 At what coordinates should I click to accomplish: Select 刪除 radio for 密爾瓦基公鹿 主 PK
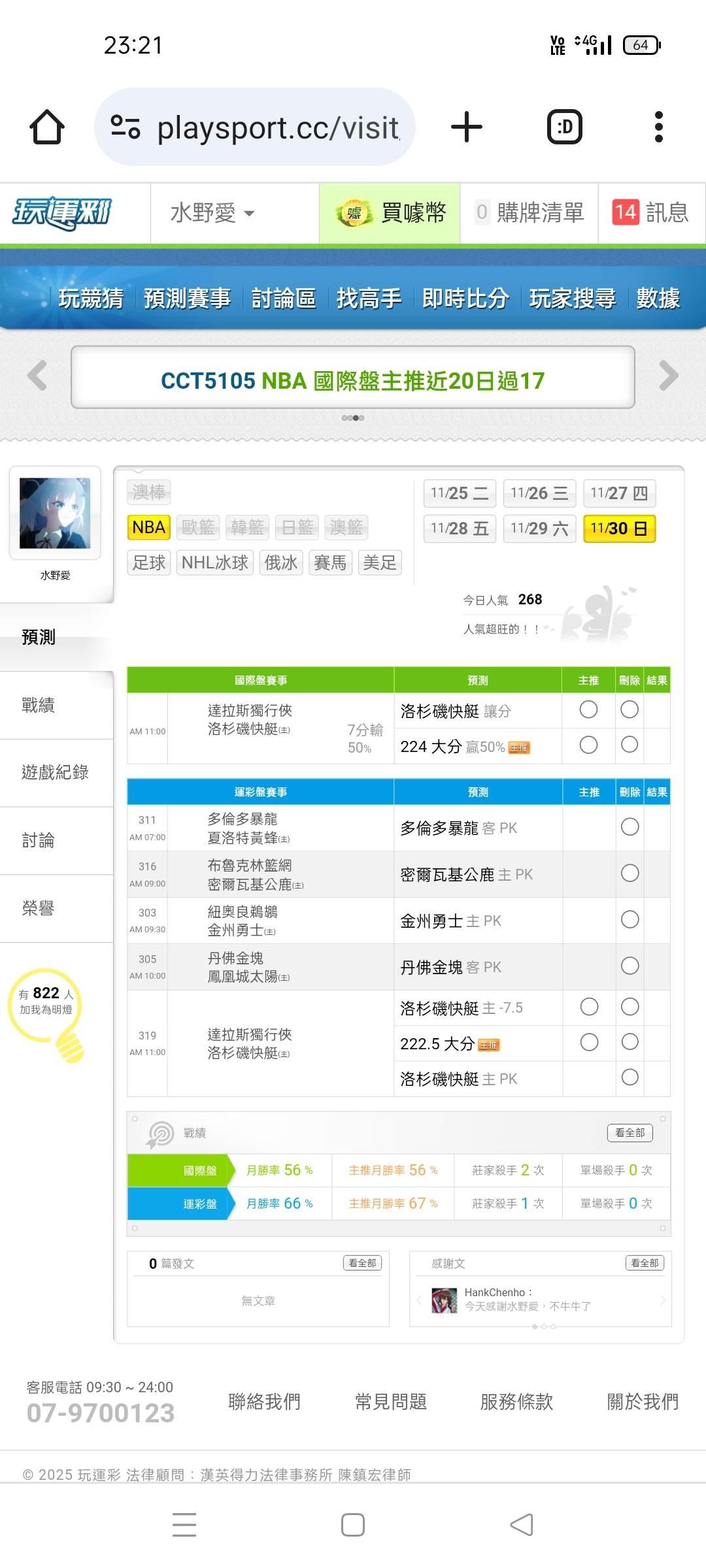(630, 874)
